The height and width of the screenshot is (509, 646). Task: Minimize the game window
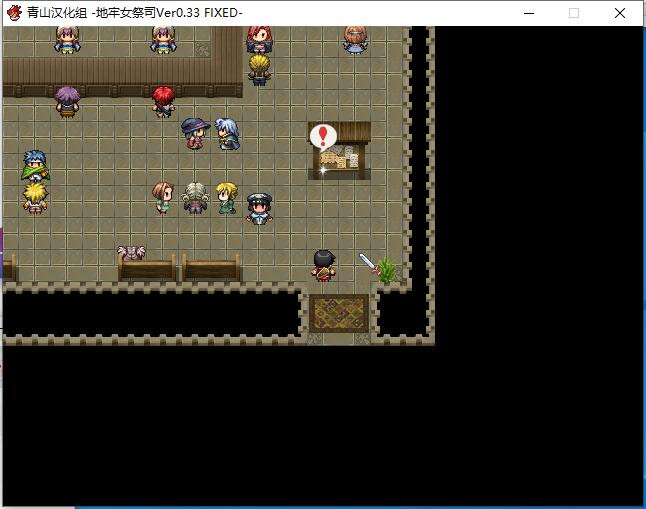tap(527, 13)
